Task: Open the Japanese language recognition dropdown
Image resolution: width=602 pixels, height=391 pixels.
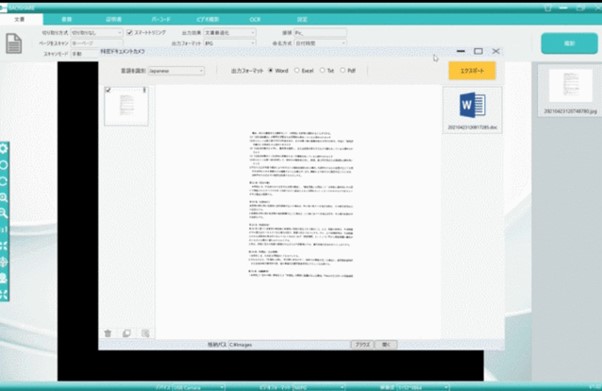Action: pyautogui.click(x=176, y=71)
